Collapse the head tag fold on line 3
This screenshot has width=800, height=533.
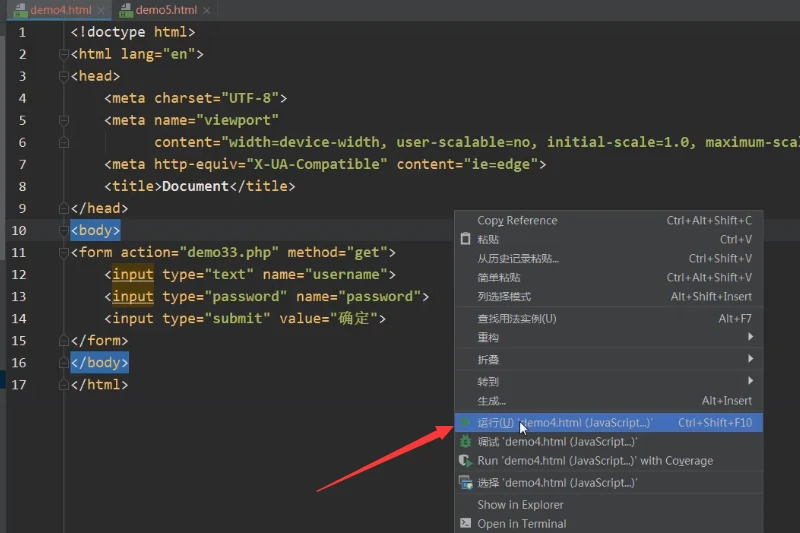coord(64,76)
